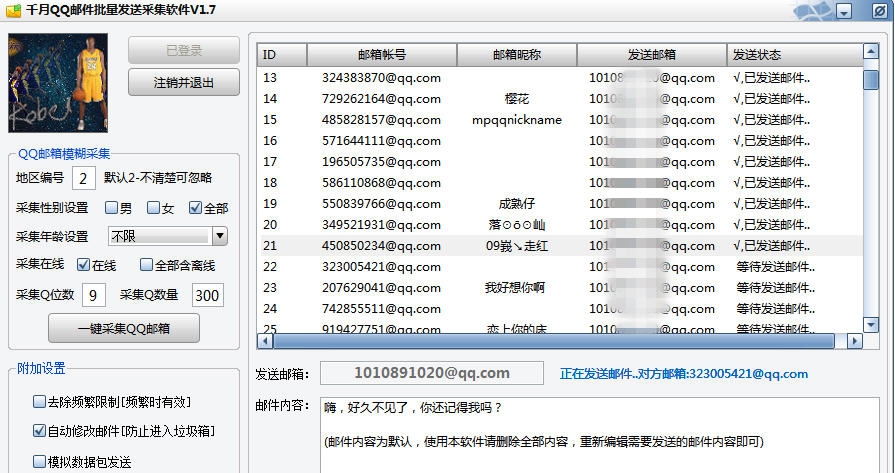
Task: Click nickname mpqqnickname
Action: point(517,120)
